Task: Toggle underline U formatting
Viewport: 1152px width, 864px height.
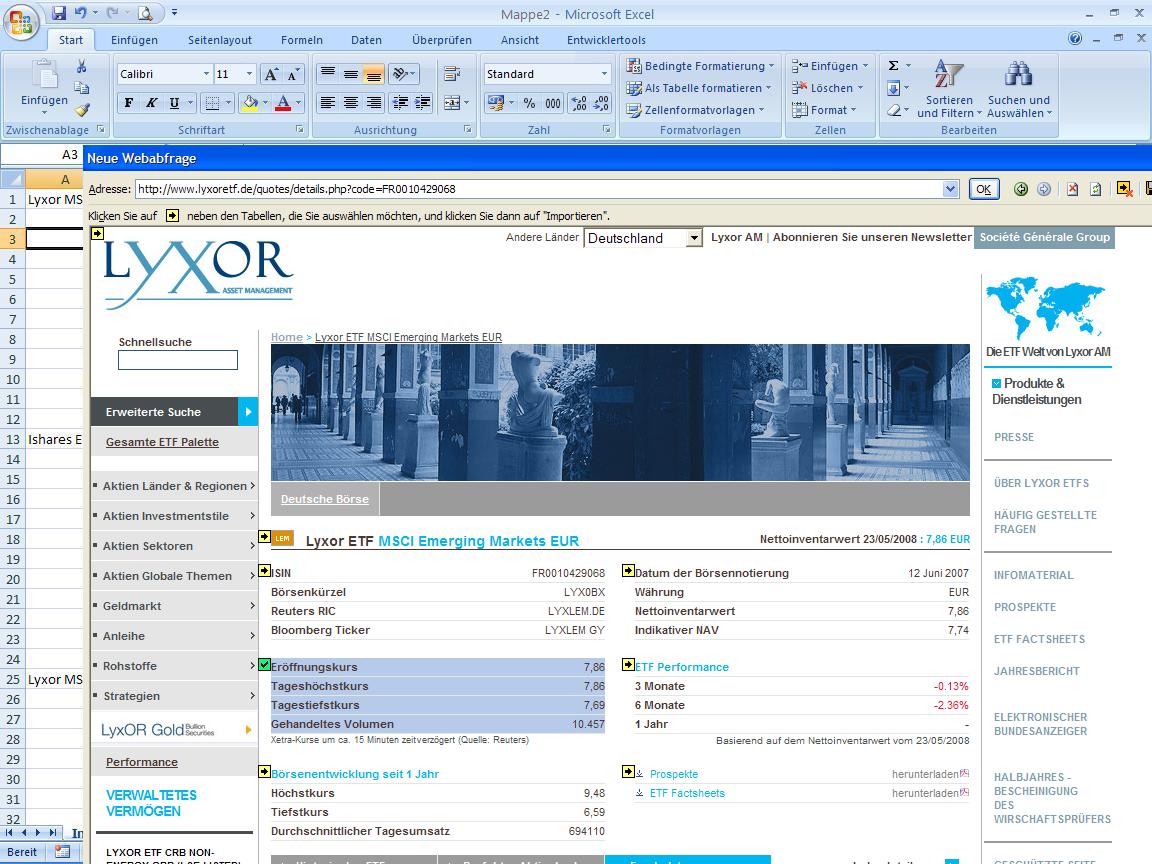Action: click(174, 103)
